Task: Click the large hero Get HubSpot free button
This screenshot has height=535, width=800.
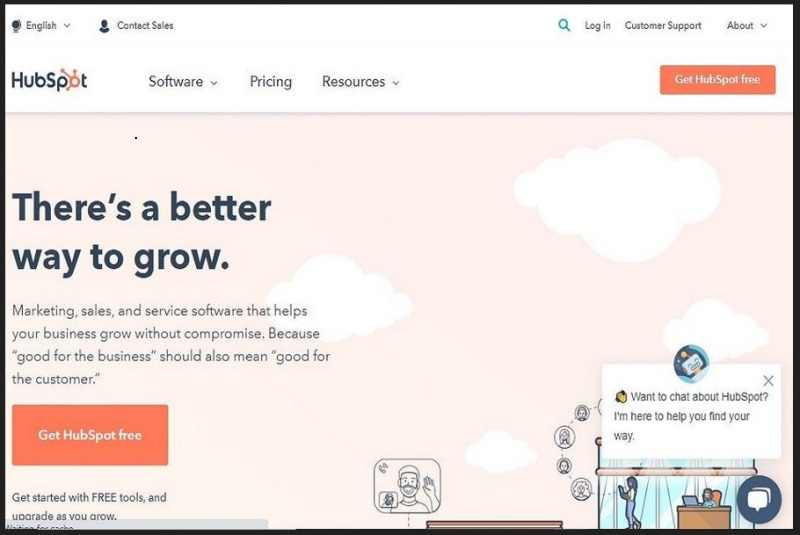Action: click(x=90, y=435)
